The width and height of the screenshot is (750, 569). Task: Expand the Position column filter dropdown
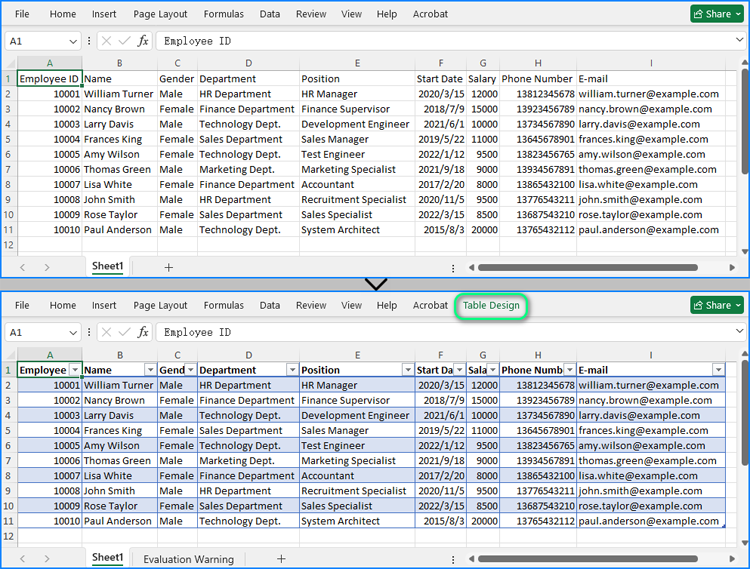click(408, 370)
